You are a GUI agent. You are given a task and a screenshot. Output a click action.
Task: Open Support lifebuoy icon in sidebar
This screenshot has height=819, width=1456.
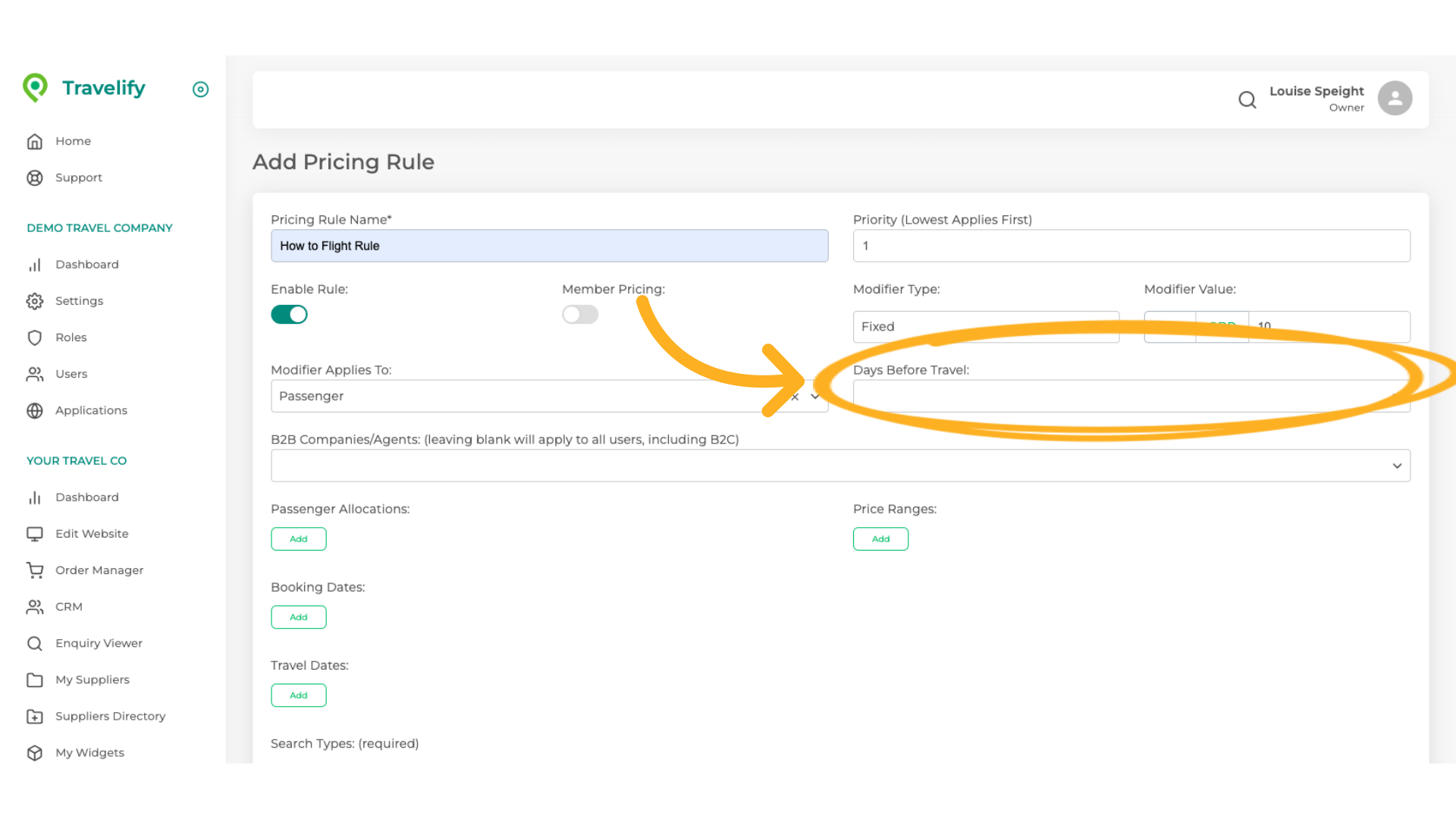click(35, 177)
